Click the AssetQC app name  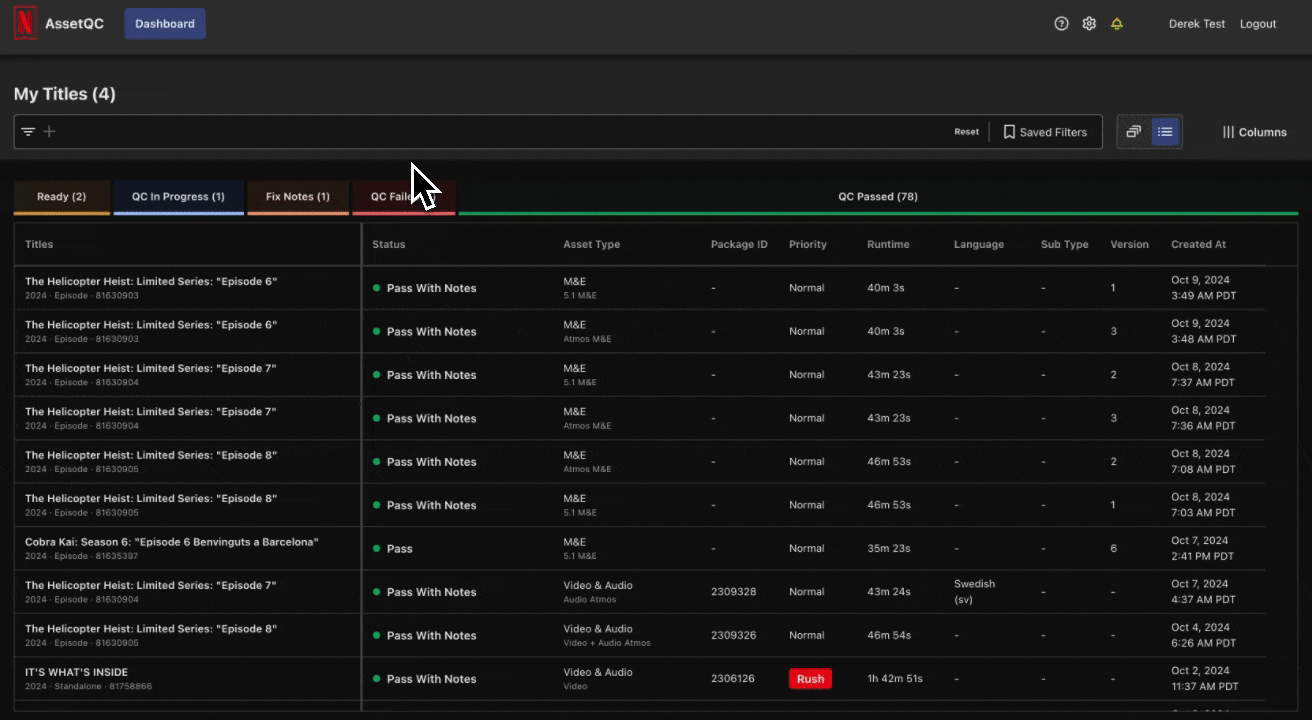click(x=74, y=24)
